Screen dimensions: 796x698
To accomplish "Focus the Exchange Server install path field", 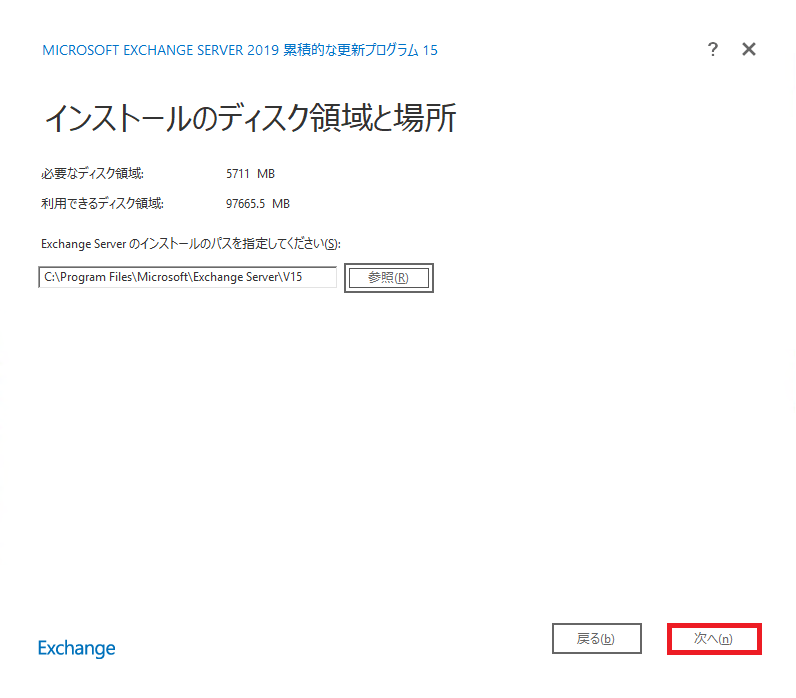I will pyautogui.click(x=187, y=277).
